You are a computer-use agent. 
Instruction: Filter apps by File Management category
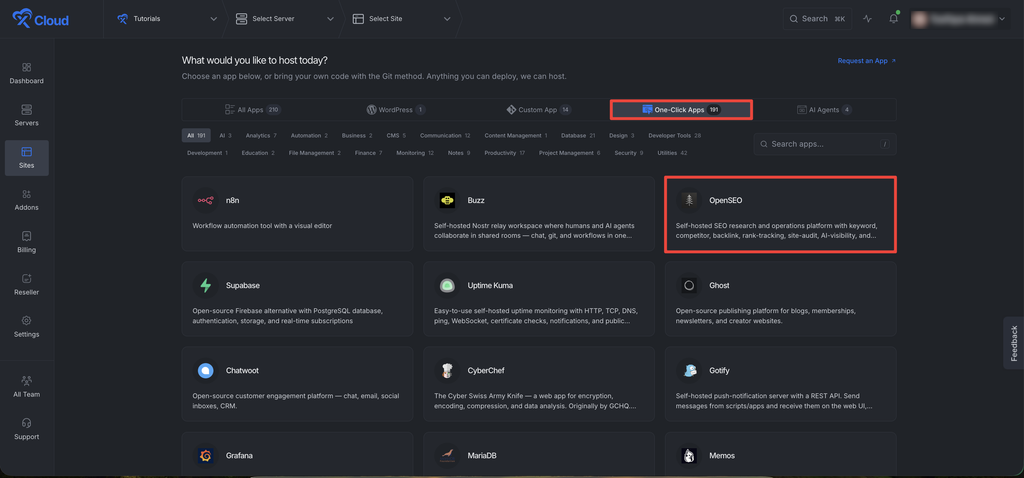tap(315, 153)
